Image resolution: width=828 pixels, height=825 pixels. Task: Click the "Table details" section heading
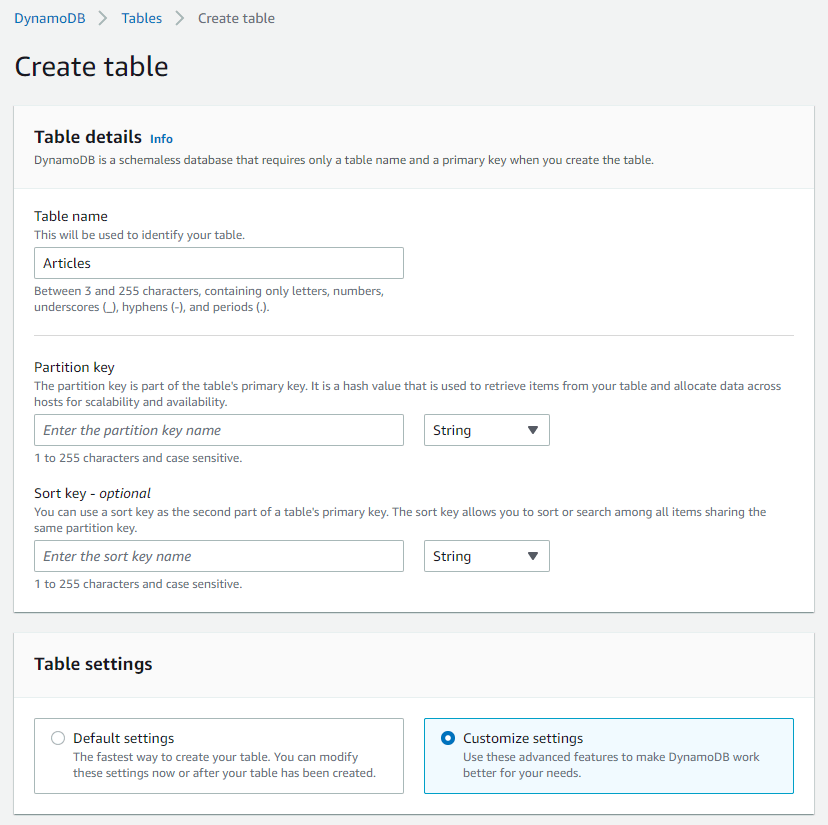[88, 138]
